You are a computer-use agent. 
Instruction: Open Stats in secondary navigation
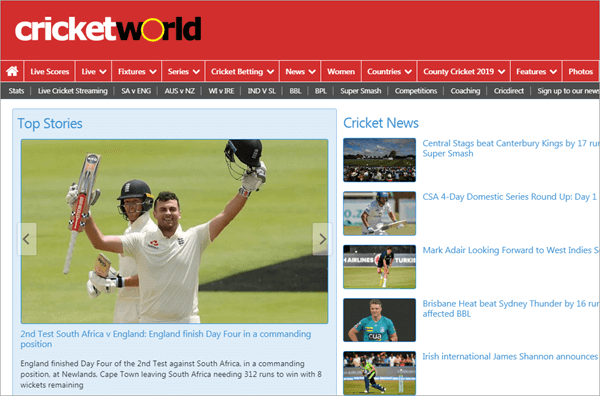tap(16, 91)
